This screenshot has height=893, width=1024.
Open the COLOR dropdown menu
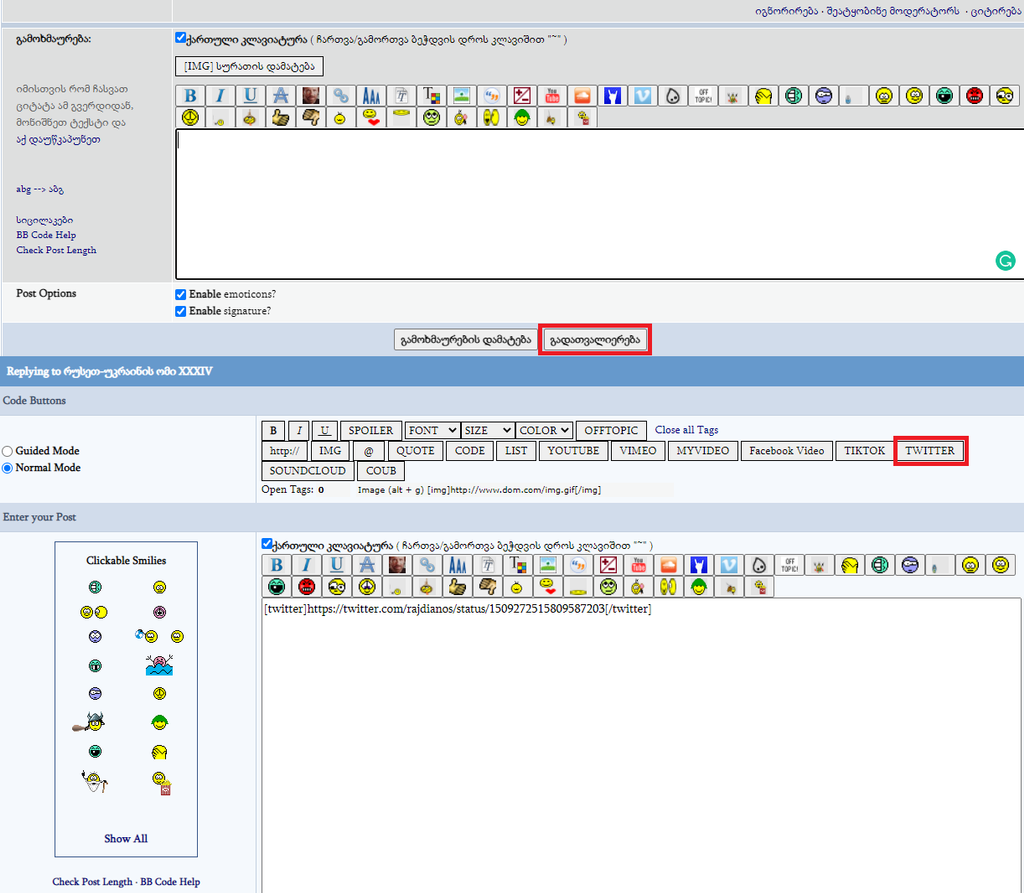544,430
